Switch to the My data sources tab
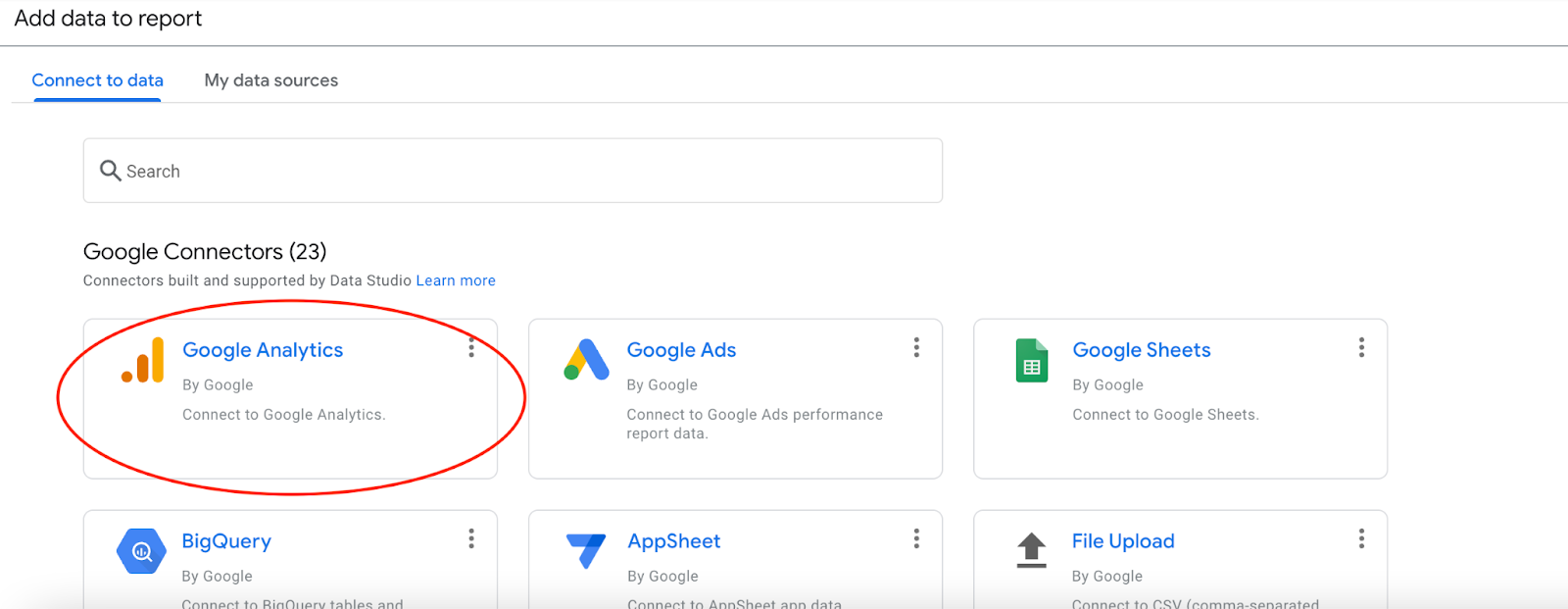The image size is (1568, 609). (271, 80)
